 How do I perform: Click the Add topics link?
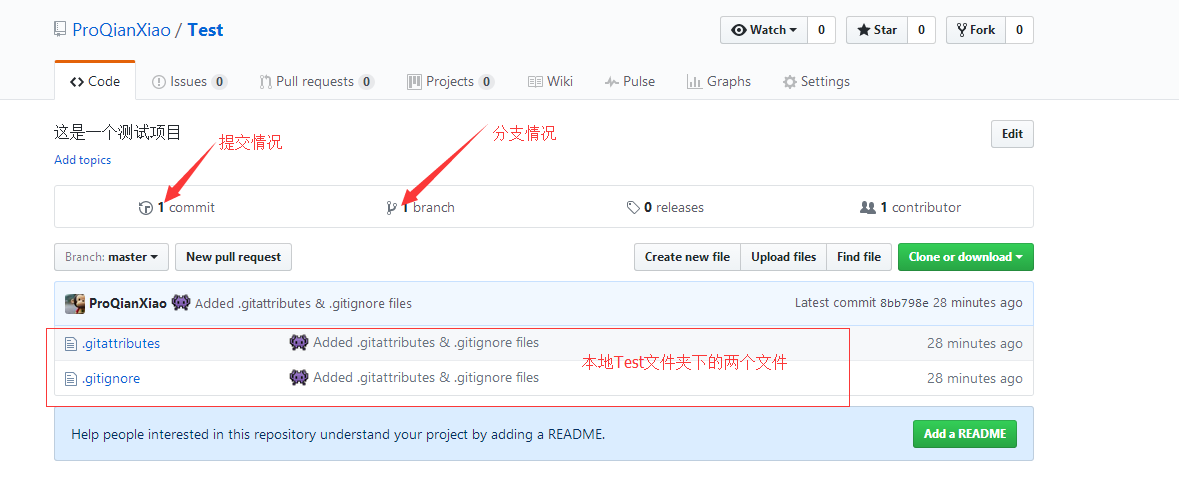[x=83, y=160]
